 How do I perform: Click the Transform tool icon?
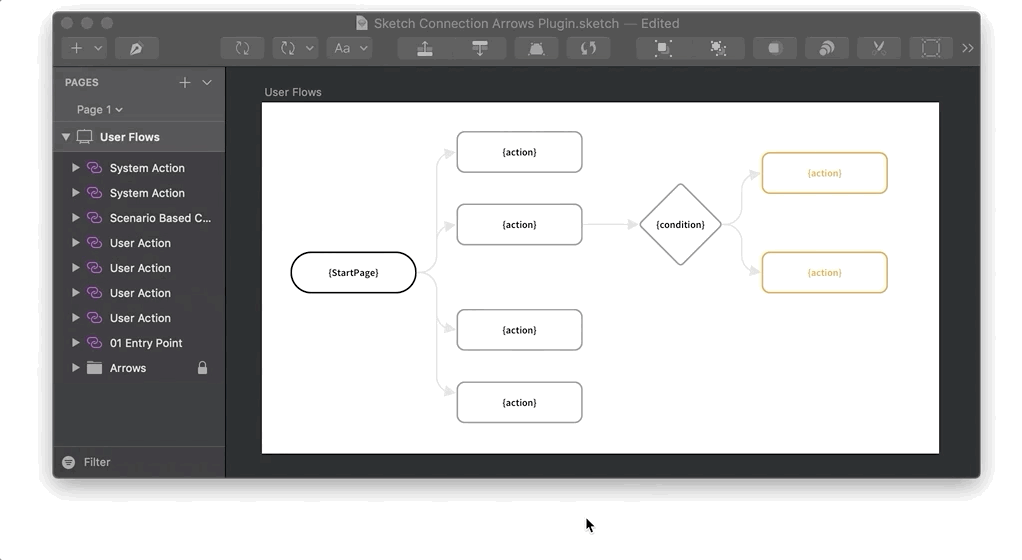coord(536,48)
